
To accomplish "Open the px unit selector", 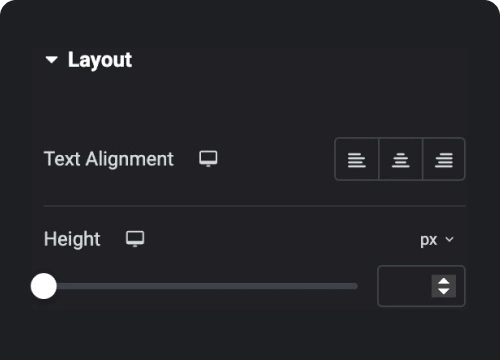I will (x=437, y=239).
